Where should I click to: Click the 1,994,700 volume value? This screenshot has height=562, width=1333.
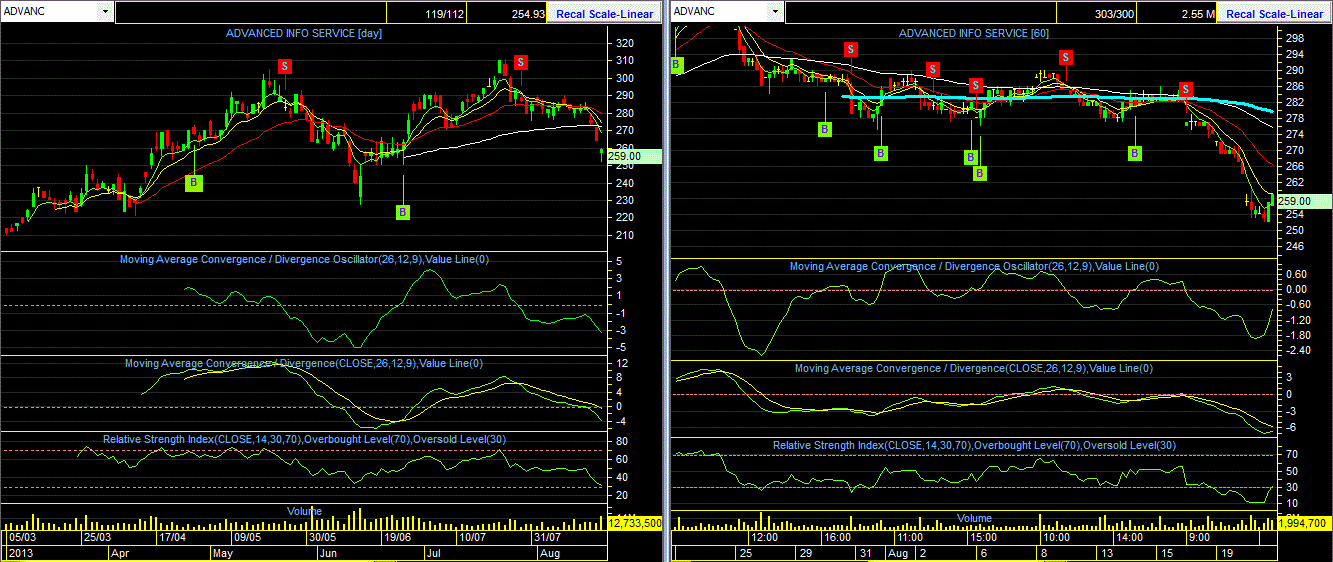tap(1303, 523)
